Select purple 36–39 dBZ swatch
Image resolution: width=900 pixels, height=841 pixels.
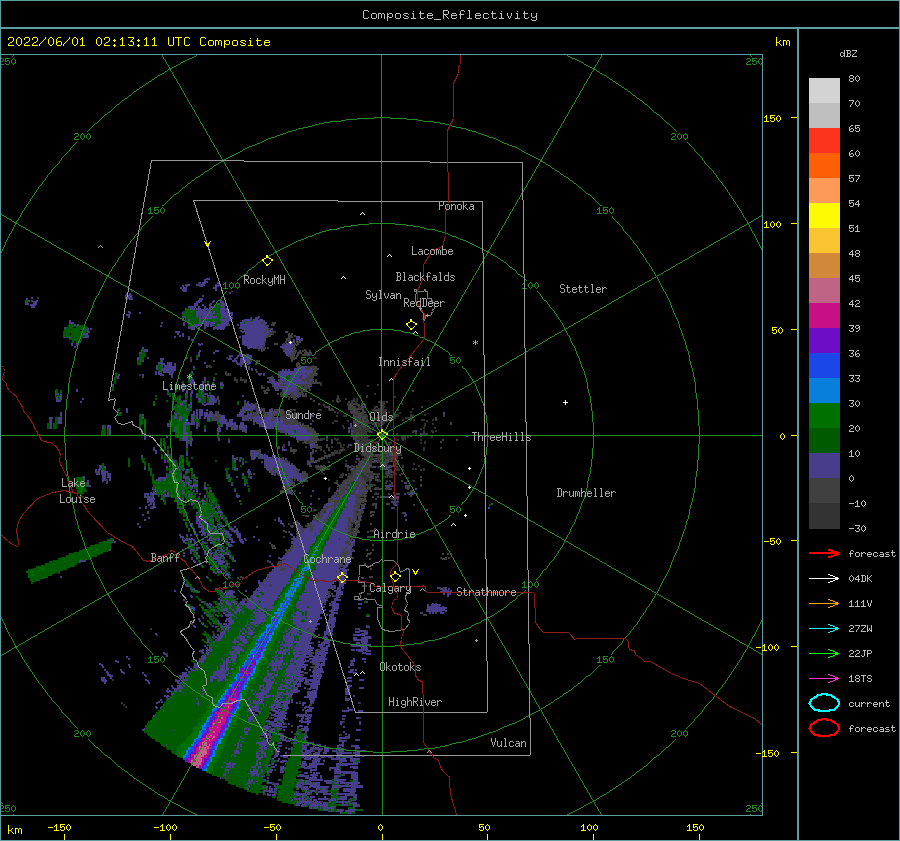tap(824, 340)
